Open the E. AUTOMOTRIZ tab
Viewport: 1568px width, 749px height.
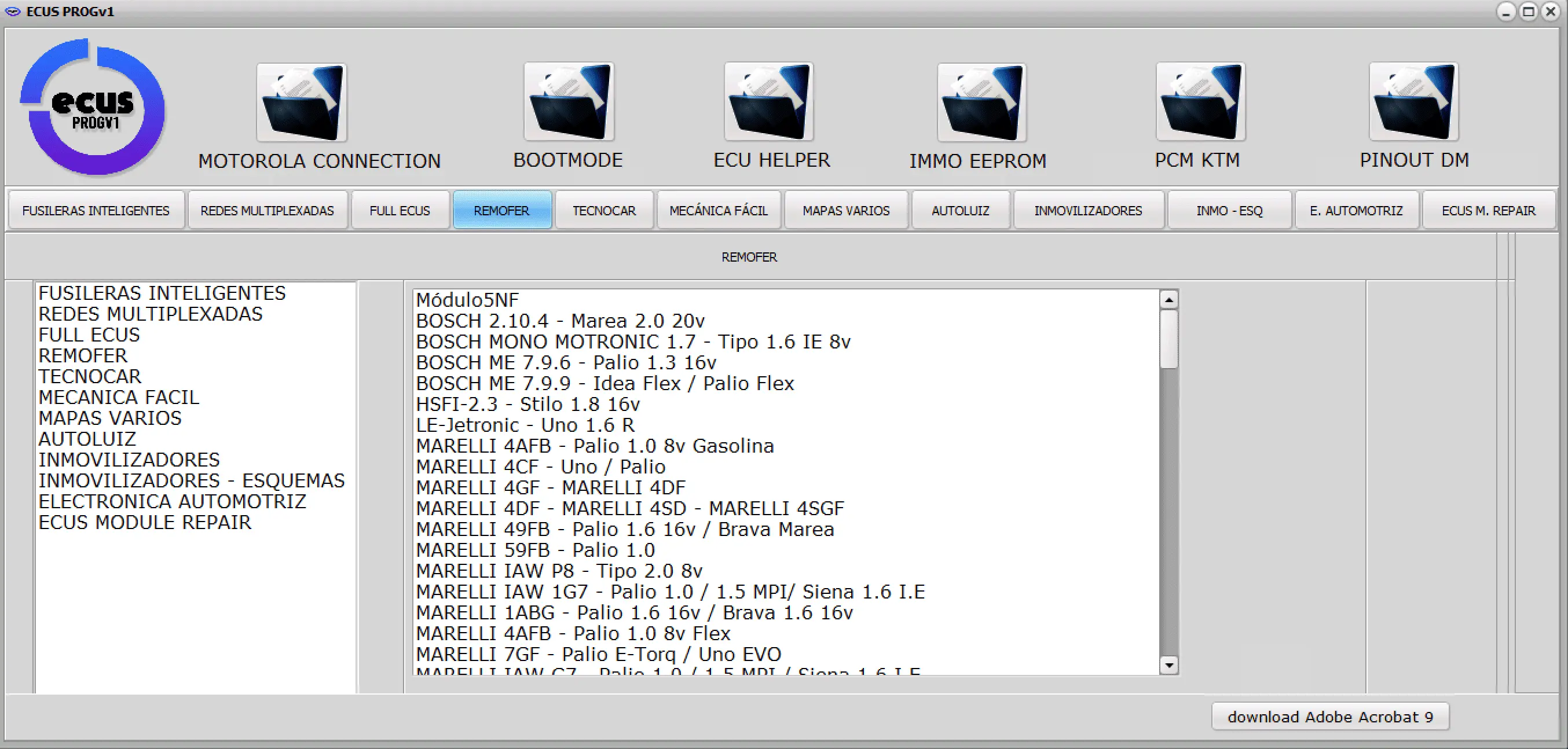[1356, 211]
